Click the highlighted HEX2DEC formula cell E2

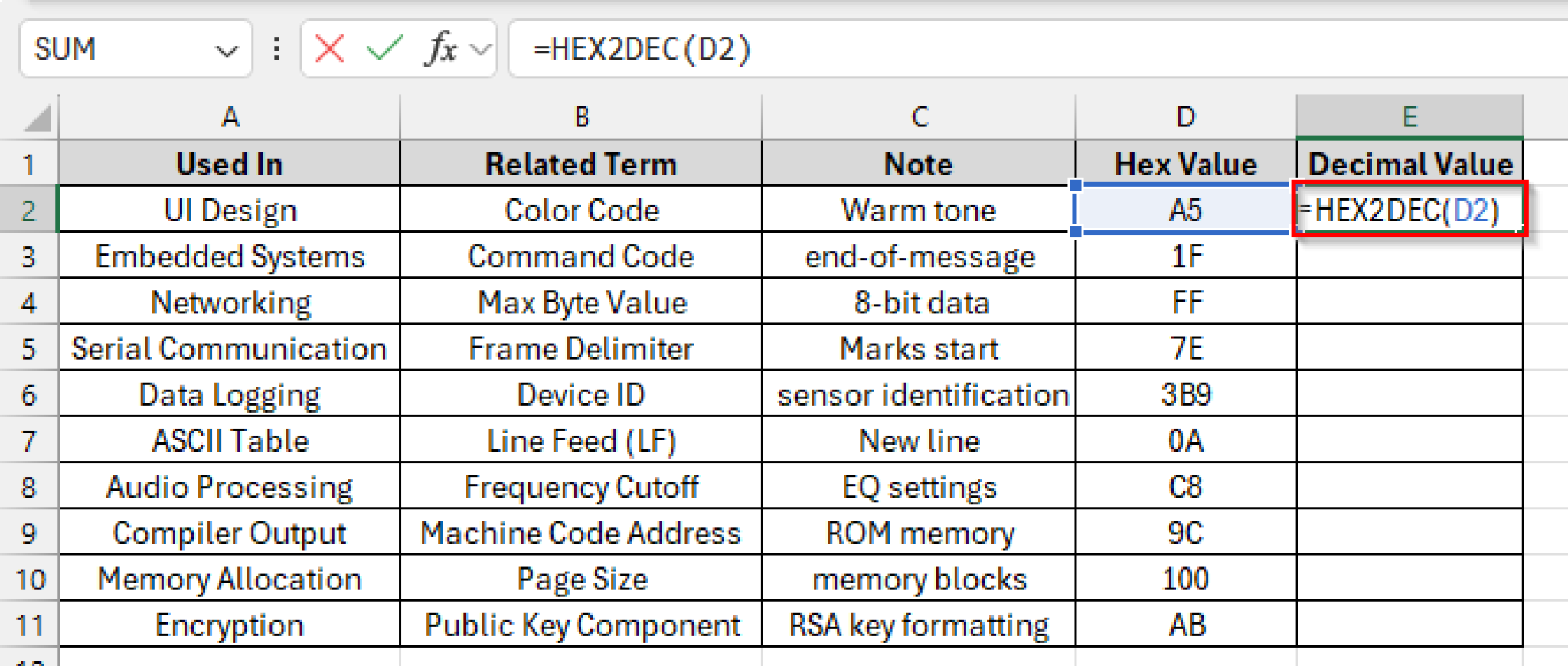tap(1410, 209)
